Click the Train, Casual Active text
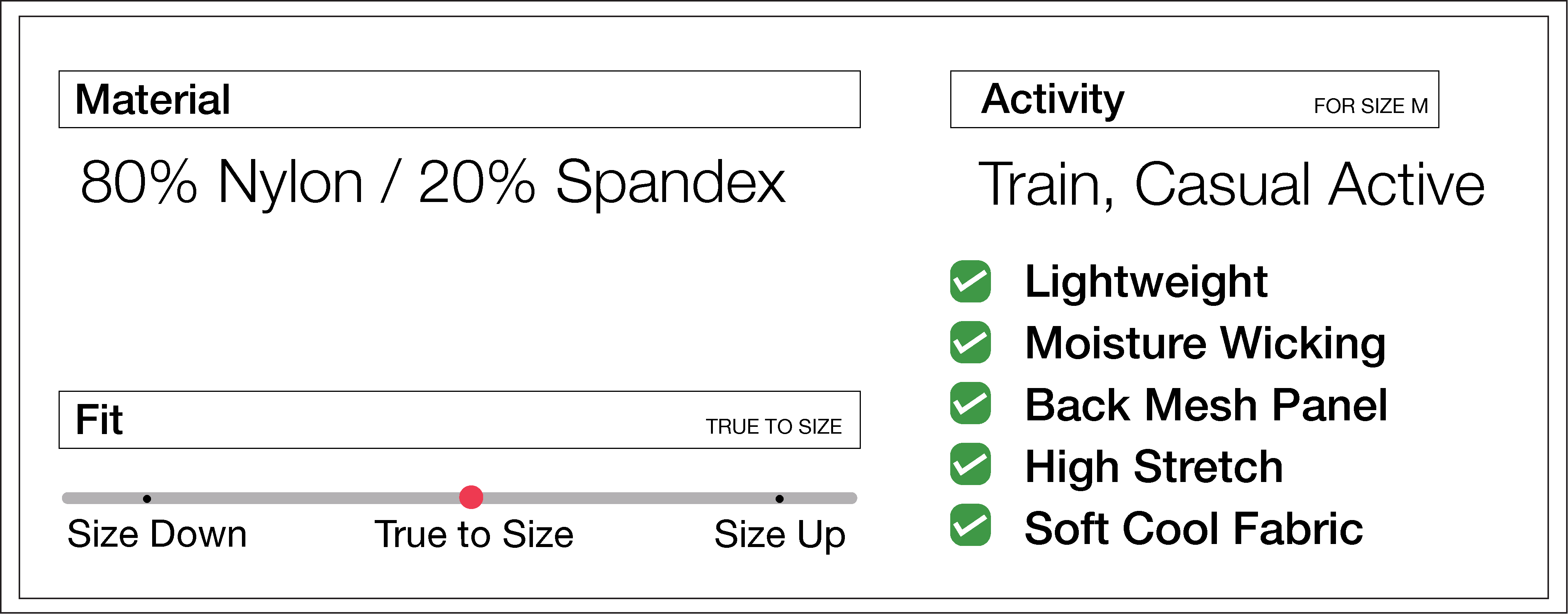This screenshot has height=614, width=1568. tap(1231, 185)
